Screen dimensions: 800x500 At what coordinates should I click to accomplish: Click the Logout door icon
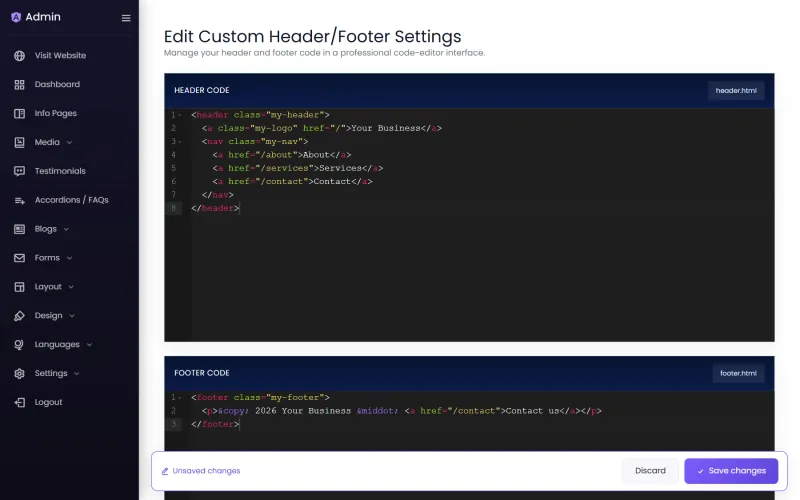click(19, 403)
